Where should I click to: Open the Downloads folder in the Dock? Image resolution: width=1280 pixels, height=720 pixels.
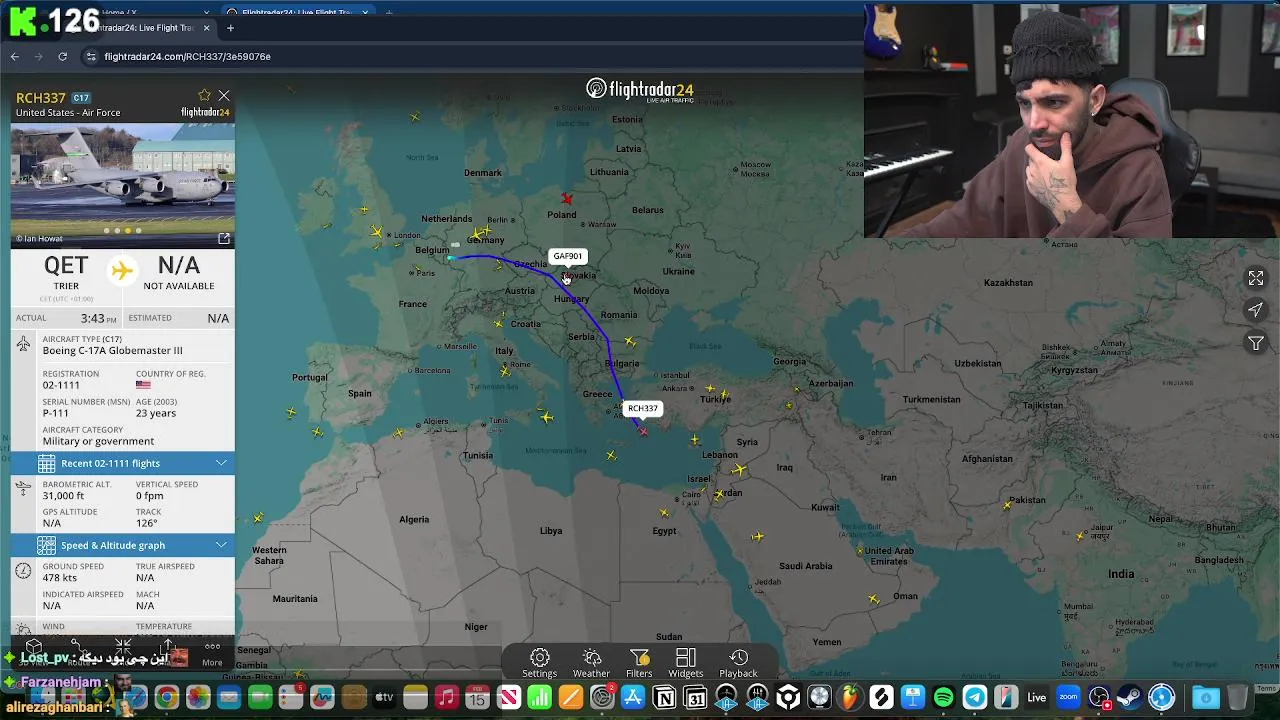tap(1206, 698)
